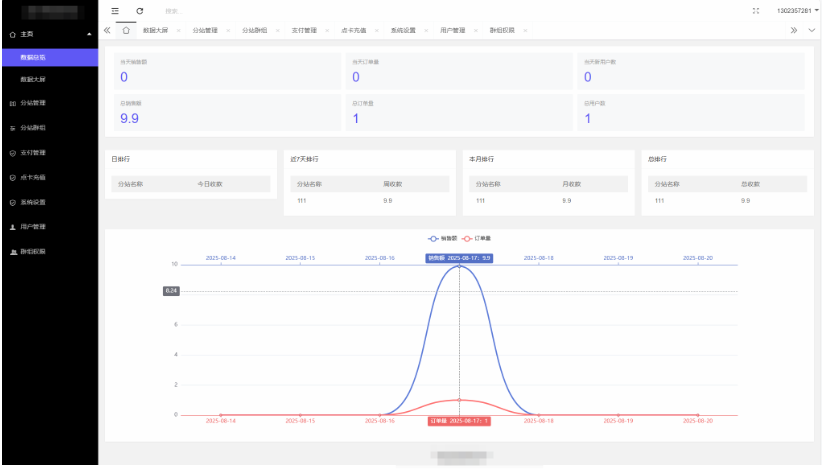Switch to the 系统设置 tab
825x471 pixels.
[403, 31]
